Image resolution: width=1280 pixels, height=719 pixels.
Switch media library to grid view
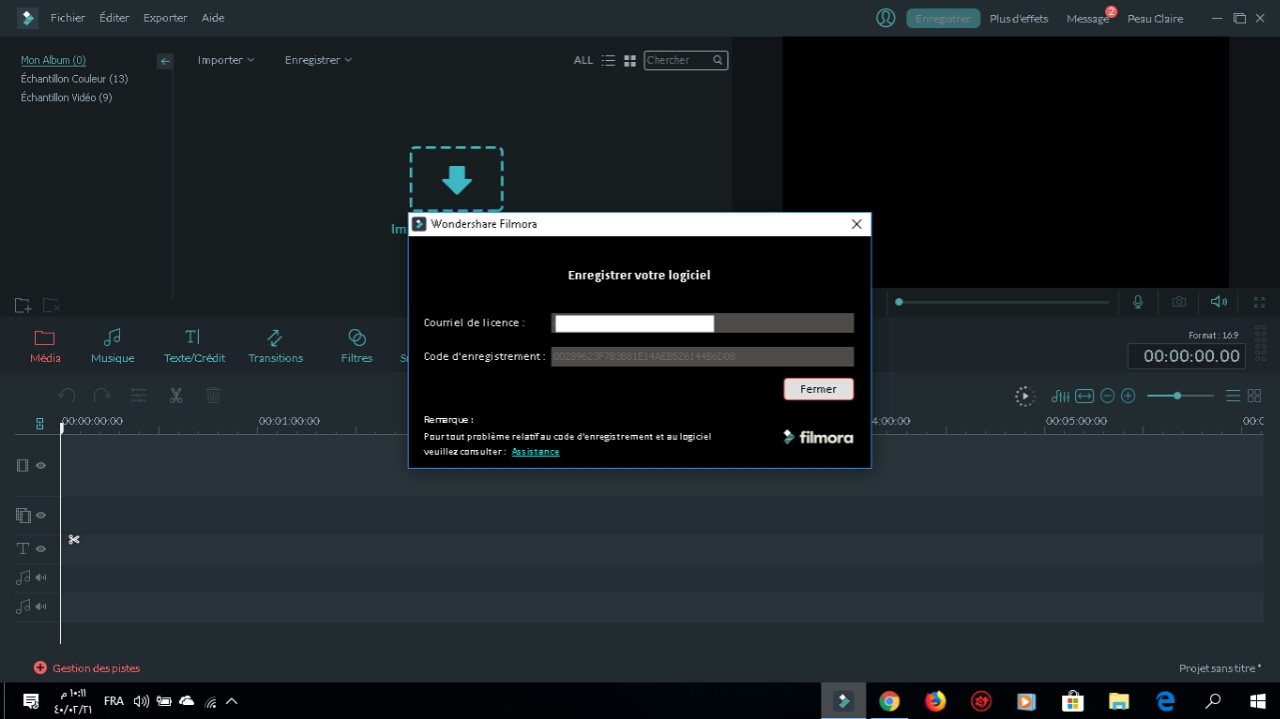[630, 60]
